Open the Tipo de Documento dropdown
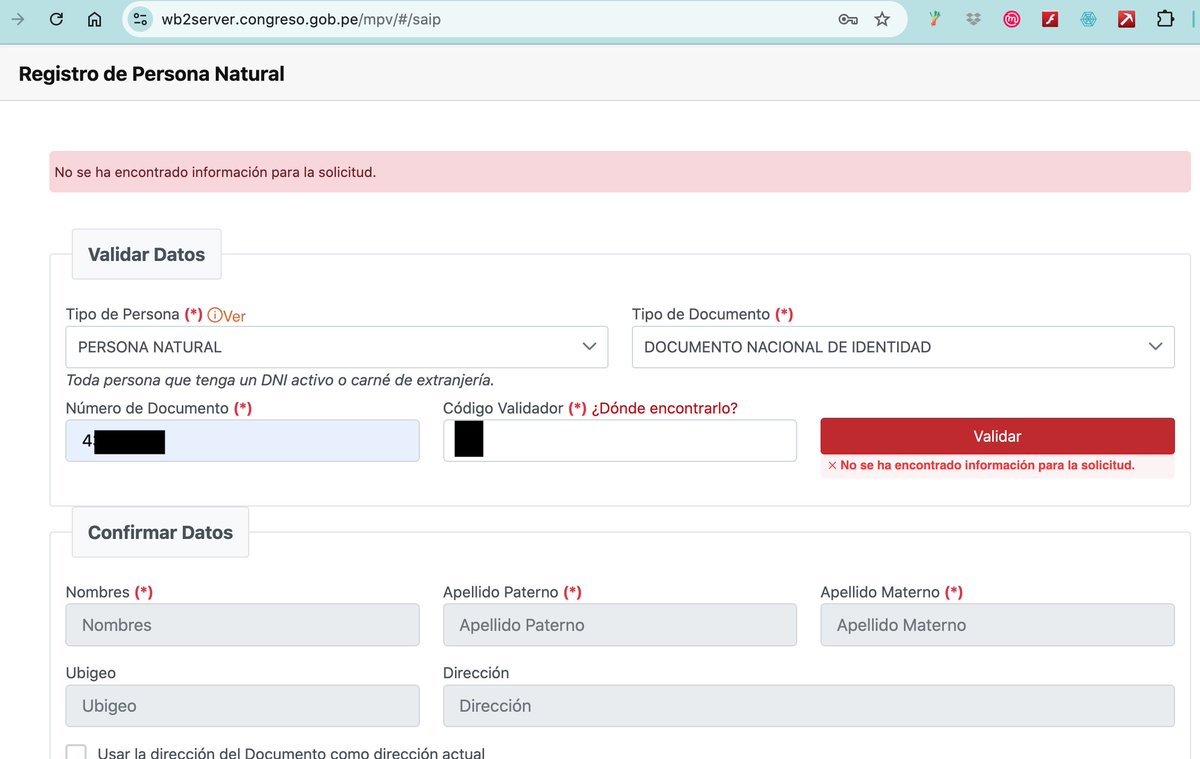Screen dimensions: 1200x759 coord(903,347)
